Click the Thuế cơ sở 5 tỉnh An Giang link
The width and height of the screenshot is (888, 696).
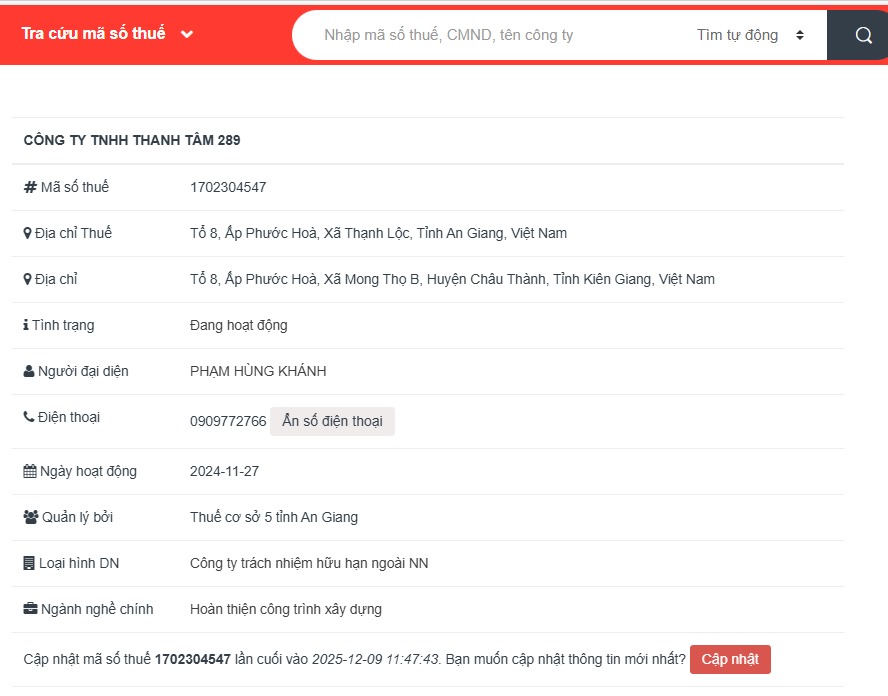pos(274,517)
